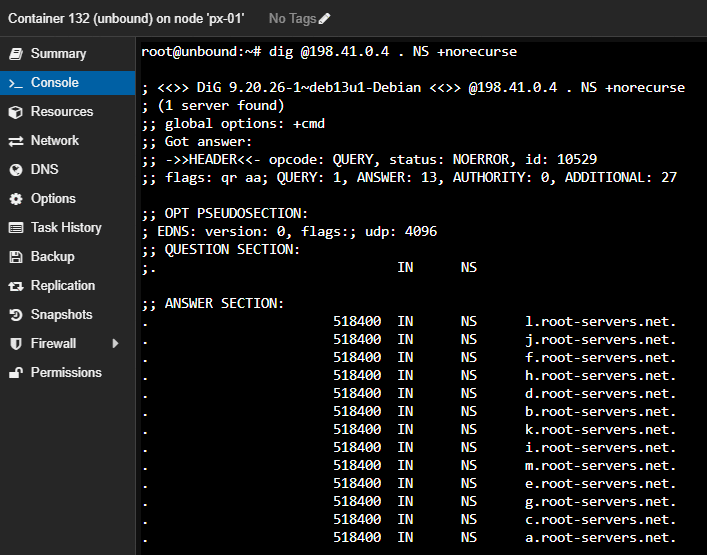This screenshot has height=555, width=707.
Task: Click the Console terminal prompt icon
Action: 16,83
